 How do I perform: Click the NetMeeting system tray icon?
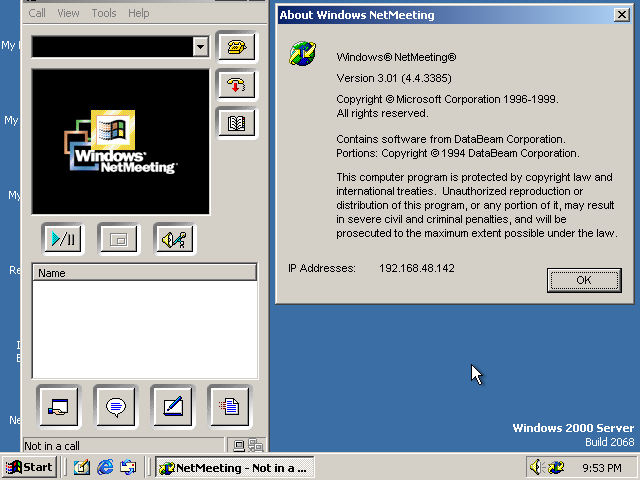(x=556, y=467)
